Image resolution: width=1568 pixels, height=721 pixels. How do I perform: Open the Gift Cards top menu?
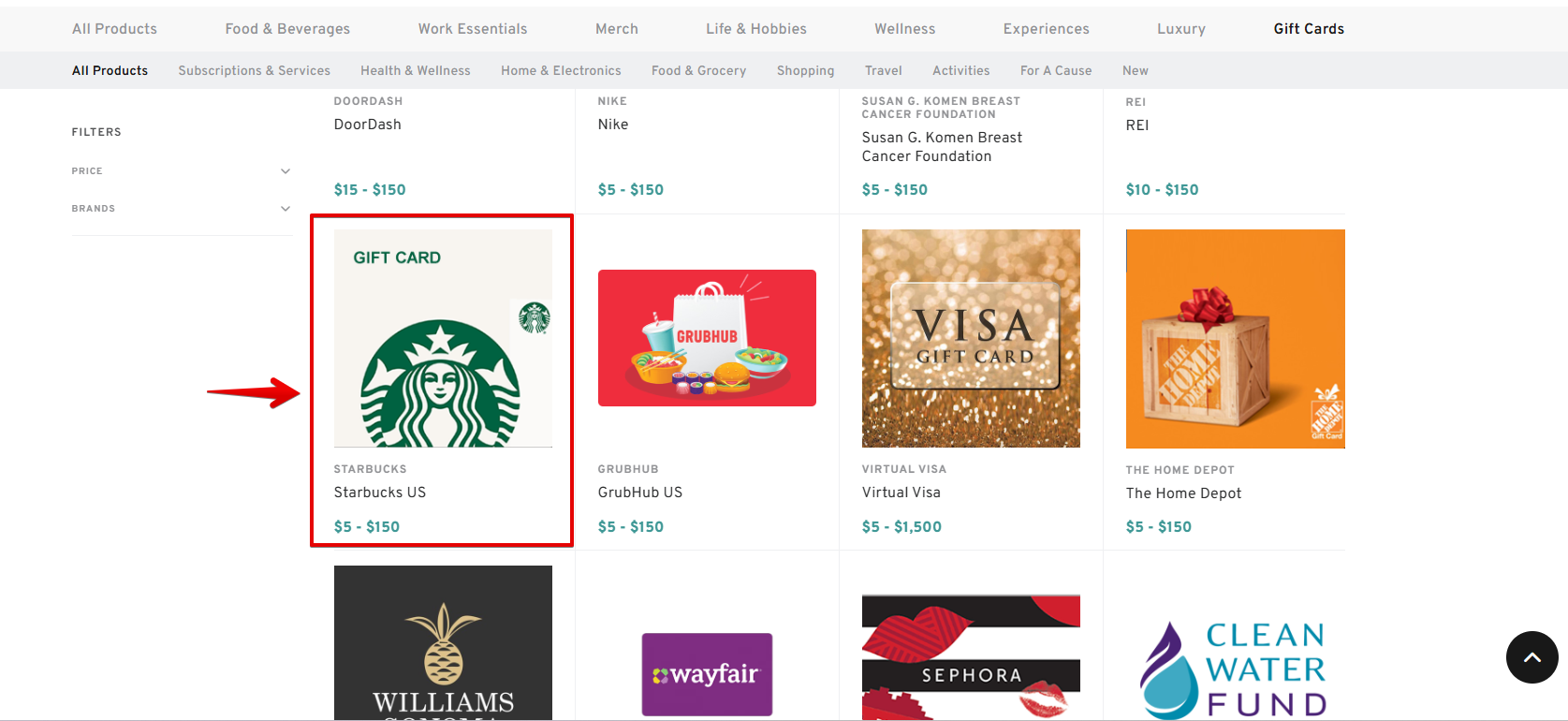1308,29
